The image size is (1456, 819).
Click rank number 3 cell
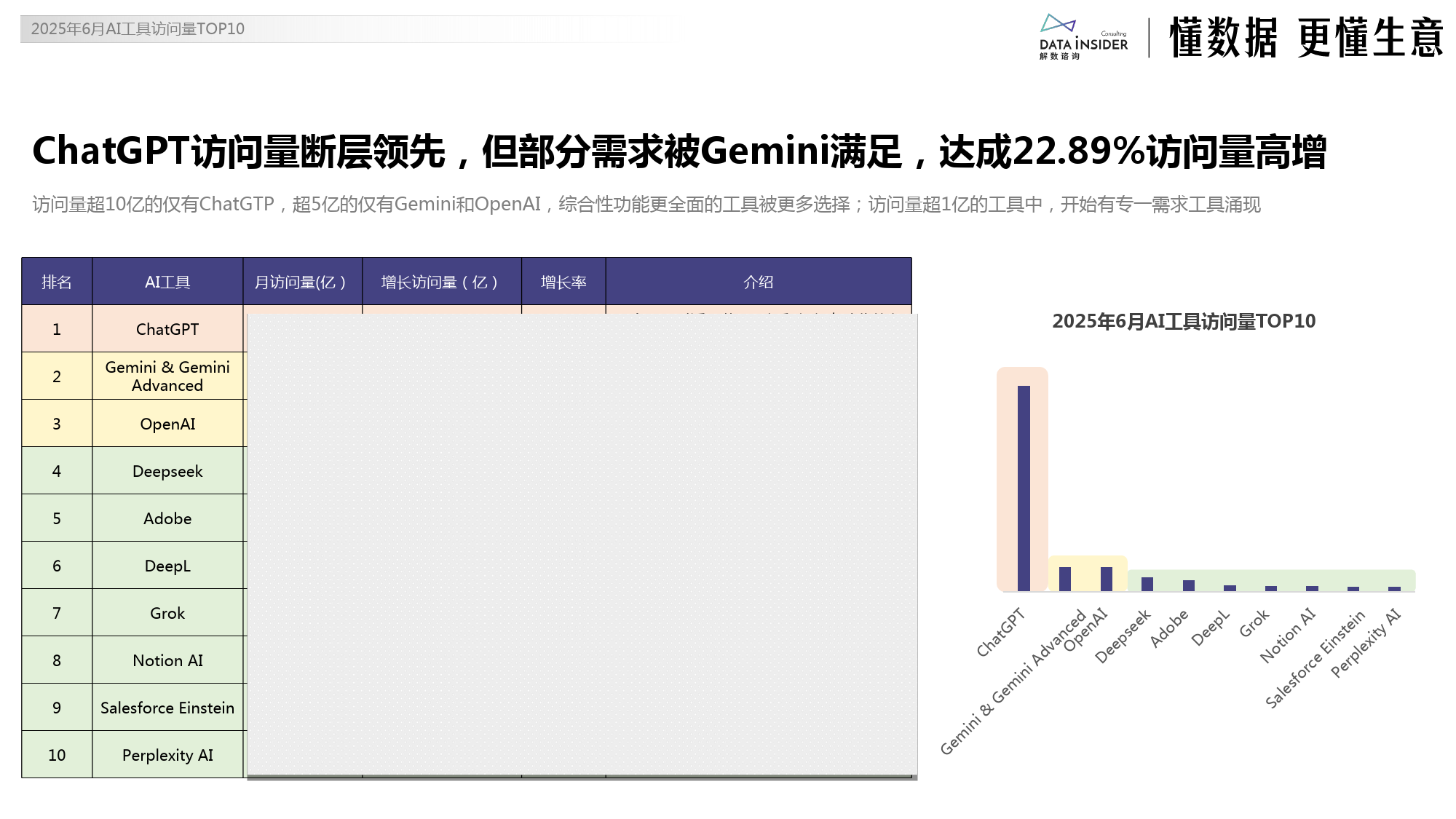[x=57, y=424]
